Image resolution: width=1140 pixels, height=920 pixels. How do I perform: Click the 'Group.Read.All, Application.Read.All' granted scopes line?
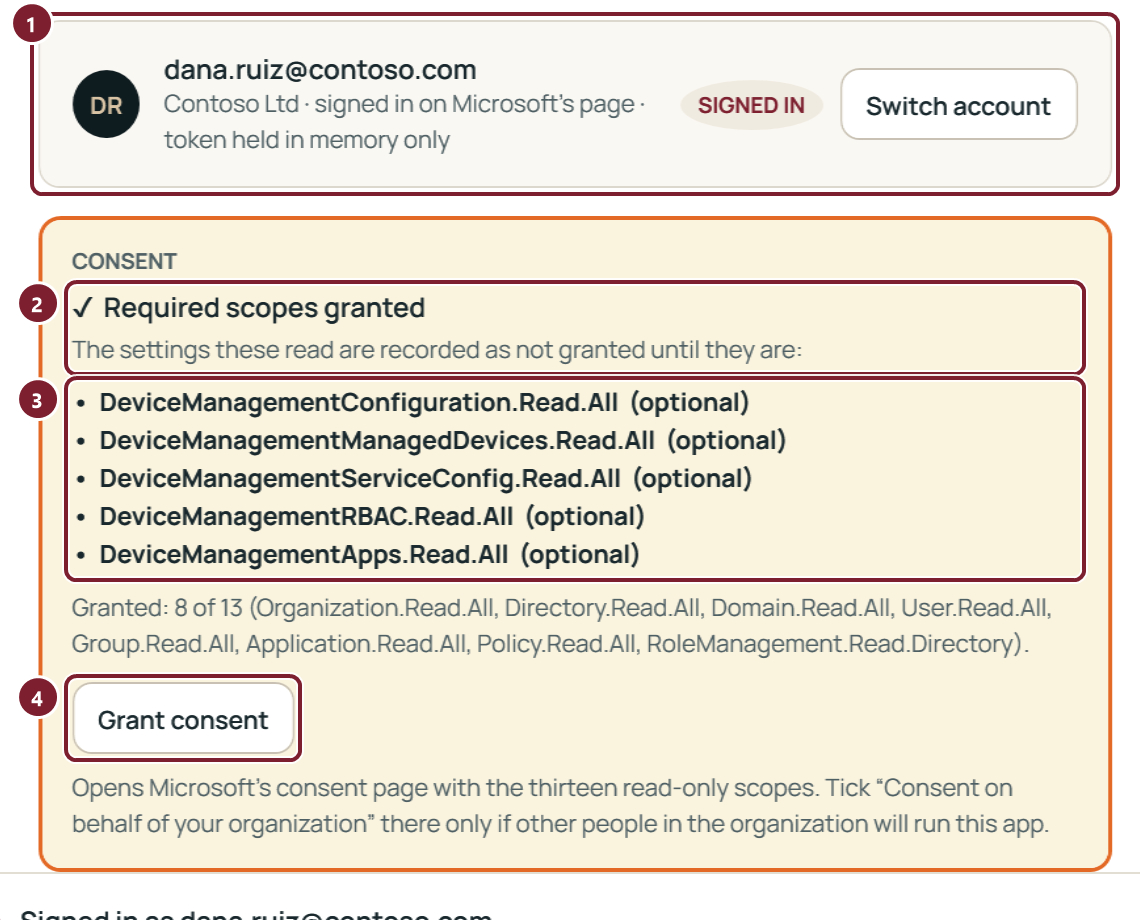coord(550,644)
